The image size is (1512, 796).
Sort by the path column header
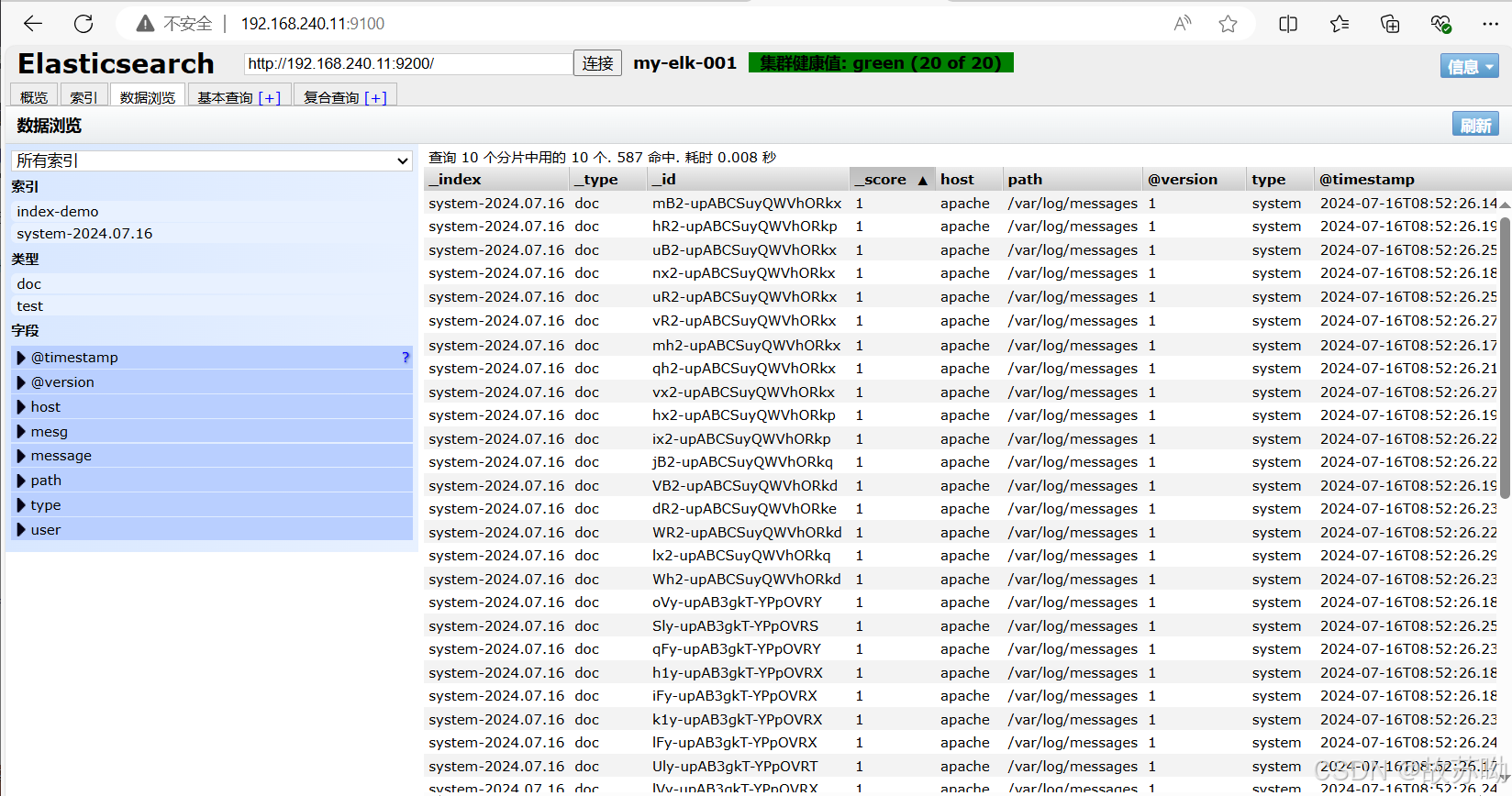pos(1073,180)
